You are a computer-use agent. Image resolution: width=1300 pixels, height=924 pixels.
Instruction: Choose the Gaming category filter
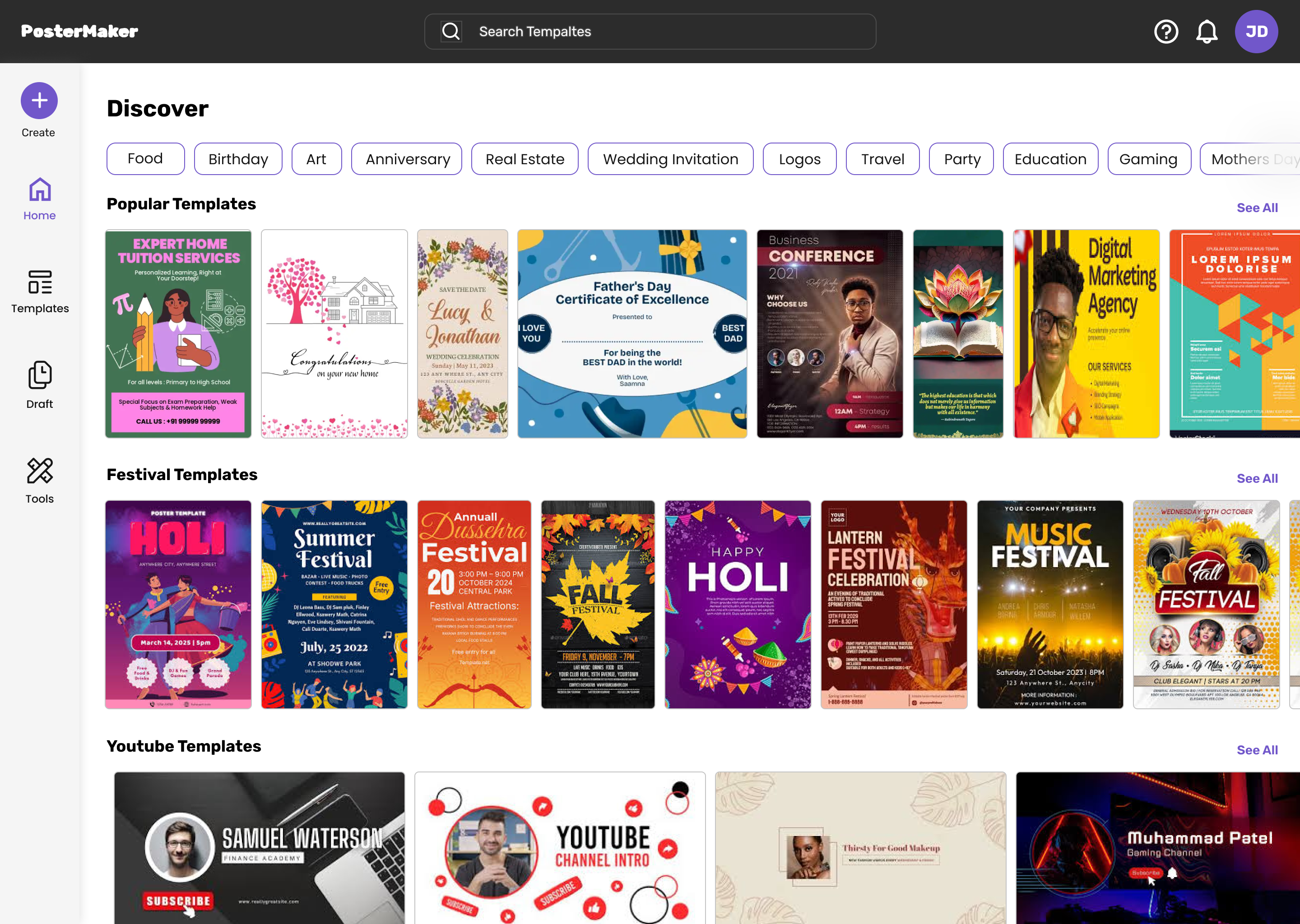(x=1149, y=159)
